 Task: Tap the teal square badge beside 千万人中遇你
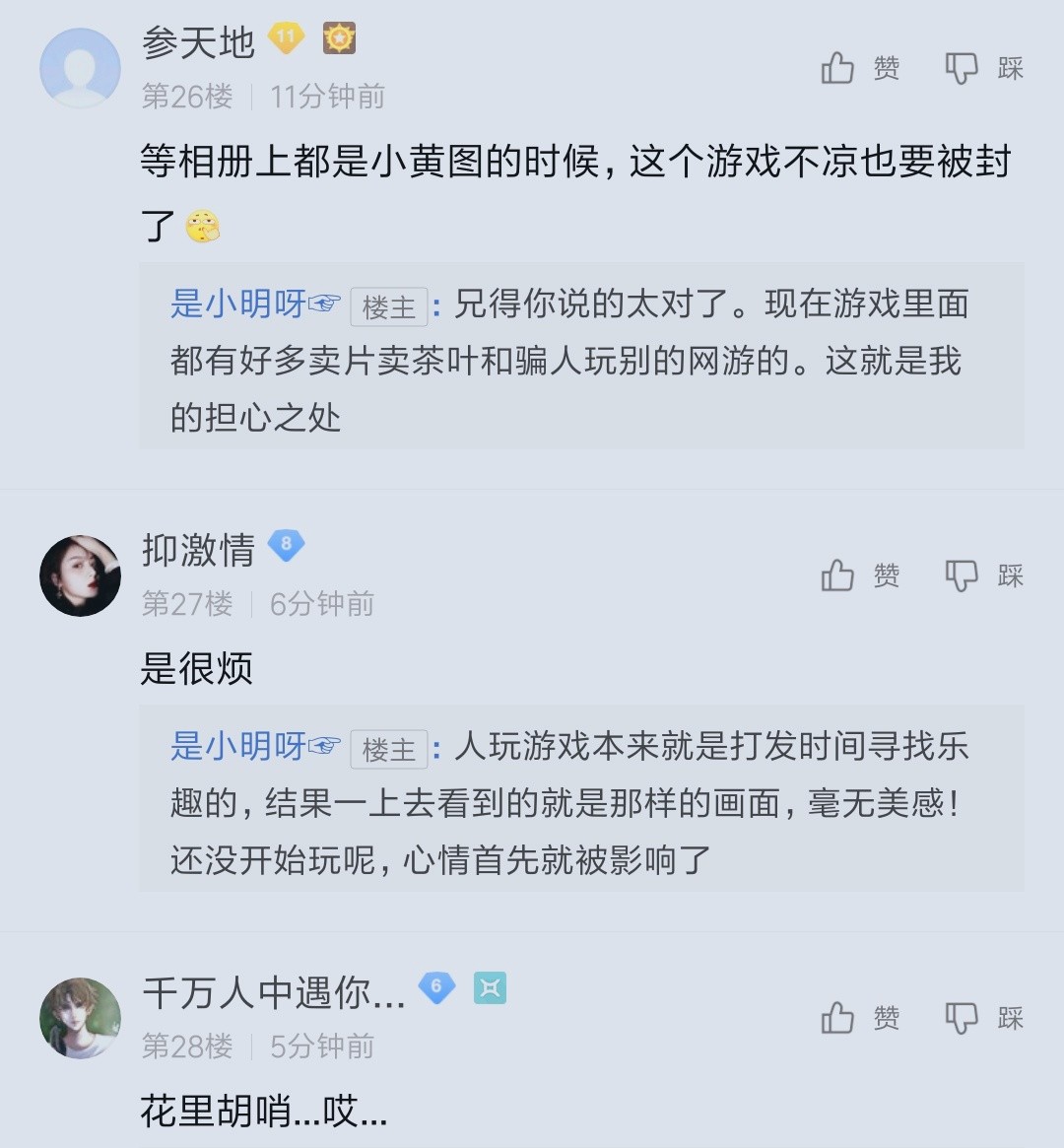[490, 986]
